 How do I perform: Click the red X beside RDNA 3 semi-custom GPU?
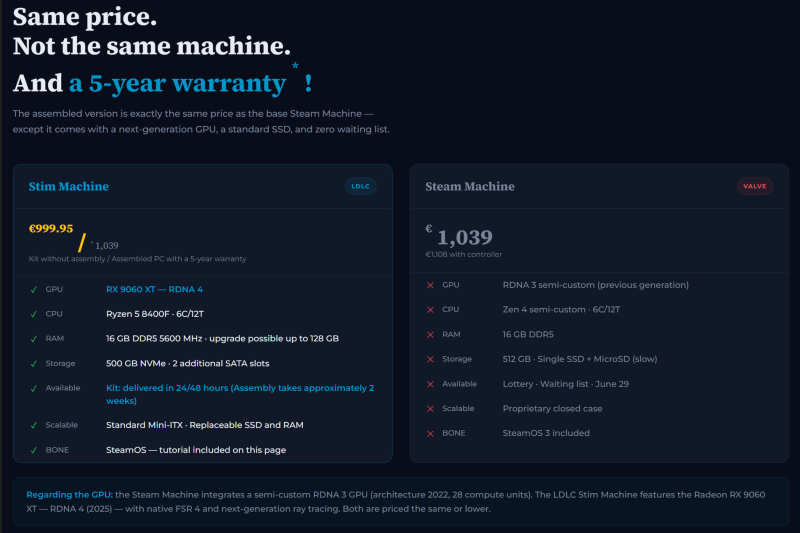(x=430, y=285)
